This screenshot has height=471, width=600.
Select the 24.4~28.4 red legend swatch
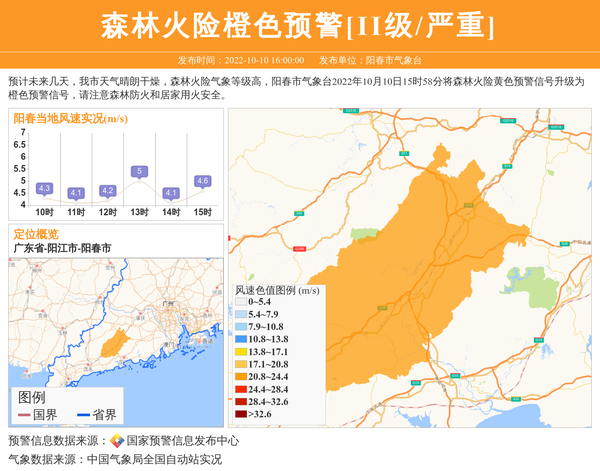click(x=240, y=389)
